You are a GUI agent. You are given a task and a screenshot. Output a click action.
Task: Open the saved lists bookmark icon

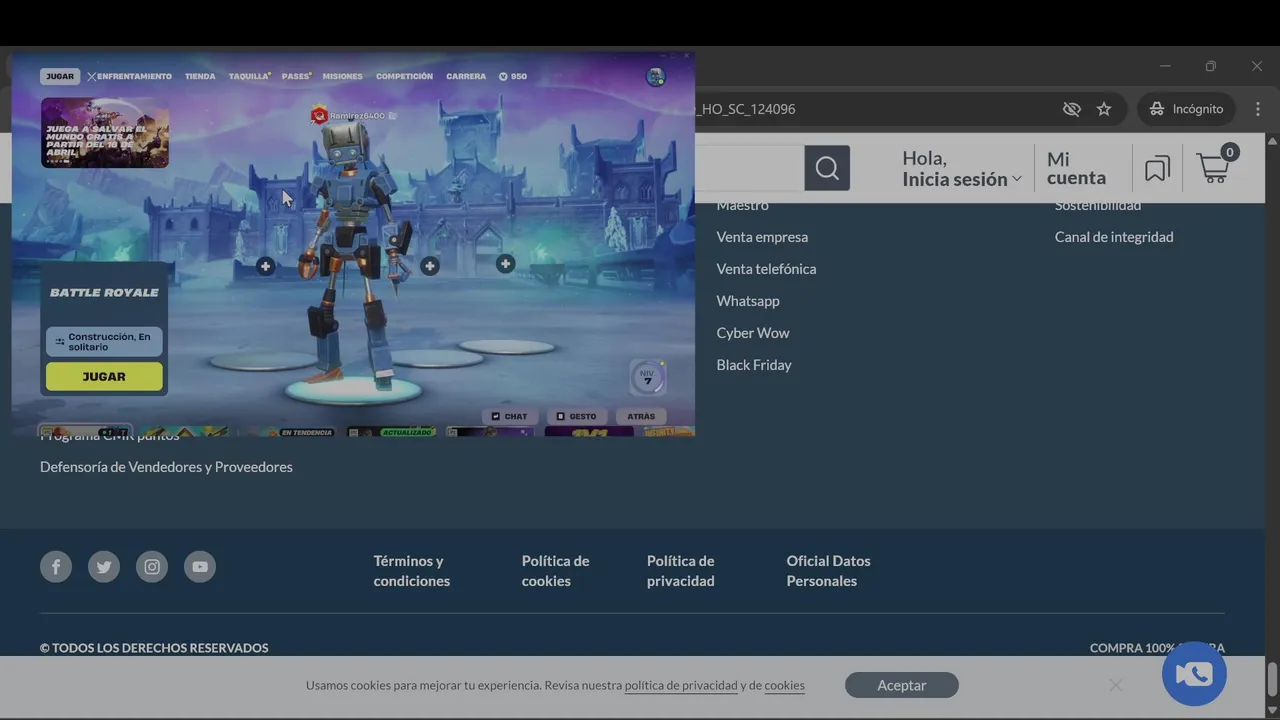click(1157, 169)
